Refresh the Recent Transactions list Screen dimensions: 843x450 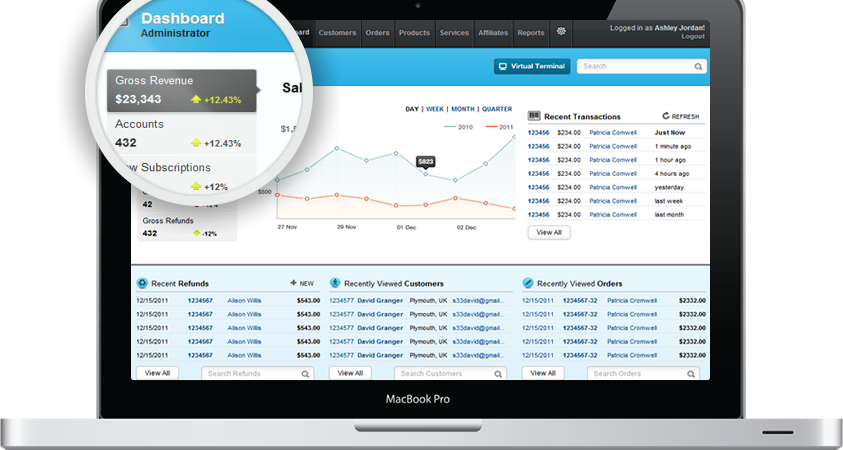point(680,116)
